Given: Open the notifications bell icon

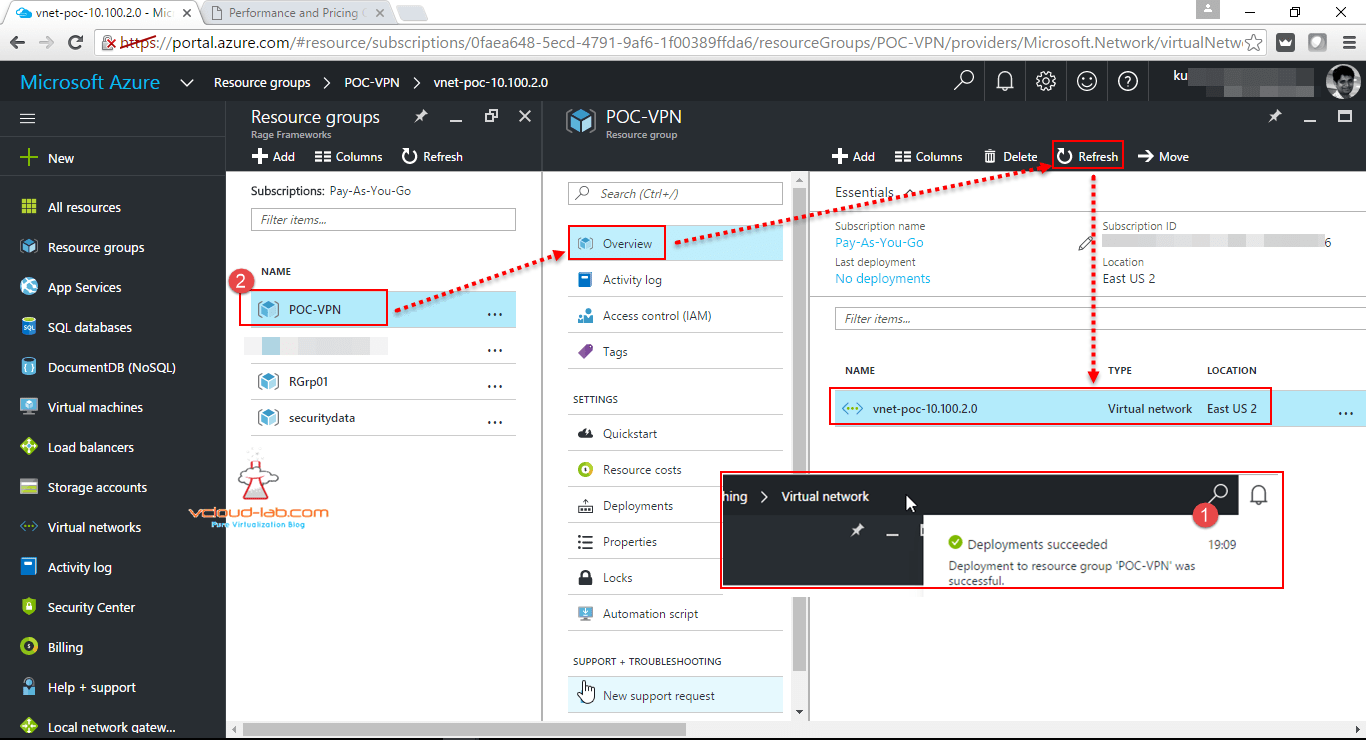Looking at the screenshot, I should [1004, 81].
